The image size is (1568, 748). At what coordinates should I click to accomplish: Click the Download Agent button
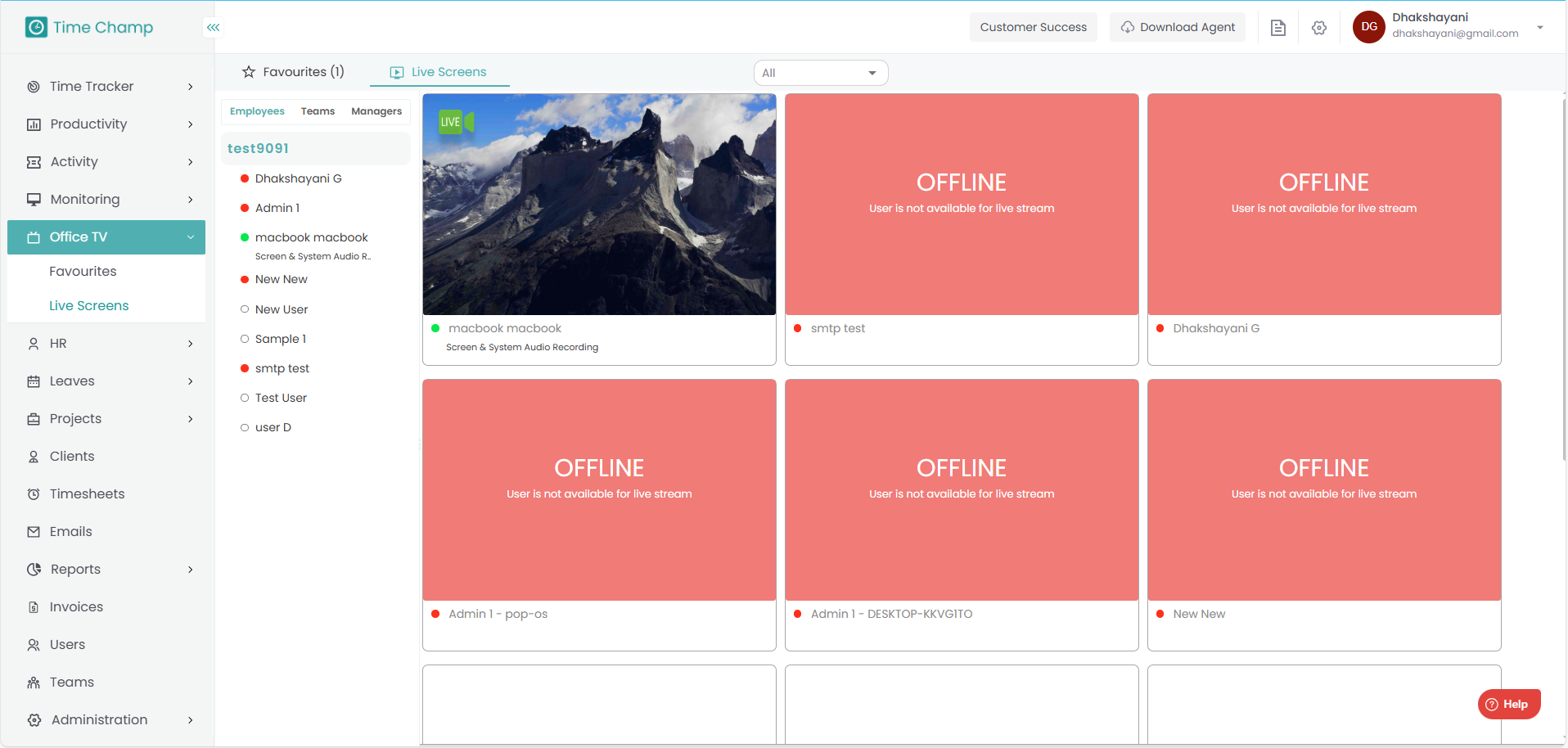pos(1178,27)
